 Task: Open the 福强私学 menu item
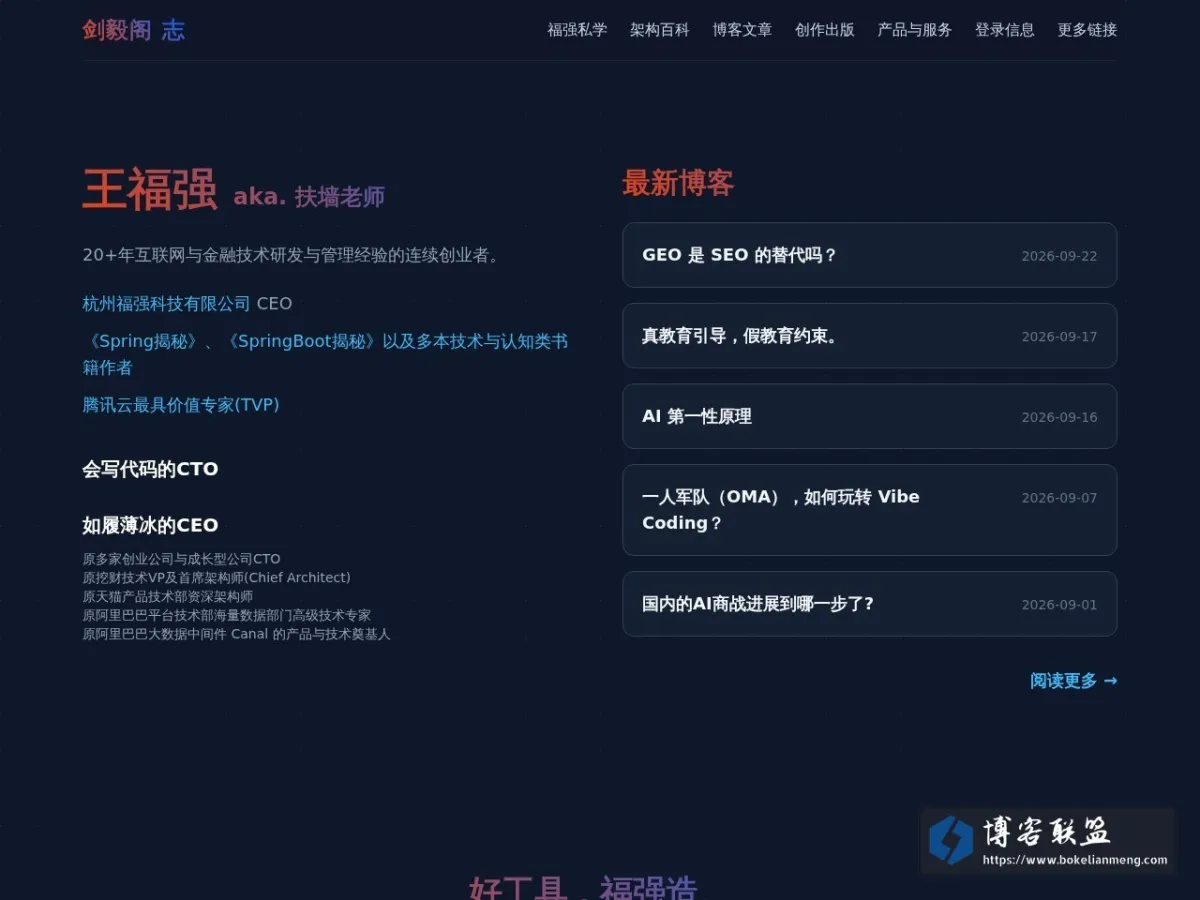[x=577, y=30]
